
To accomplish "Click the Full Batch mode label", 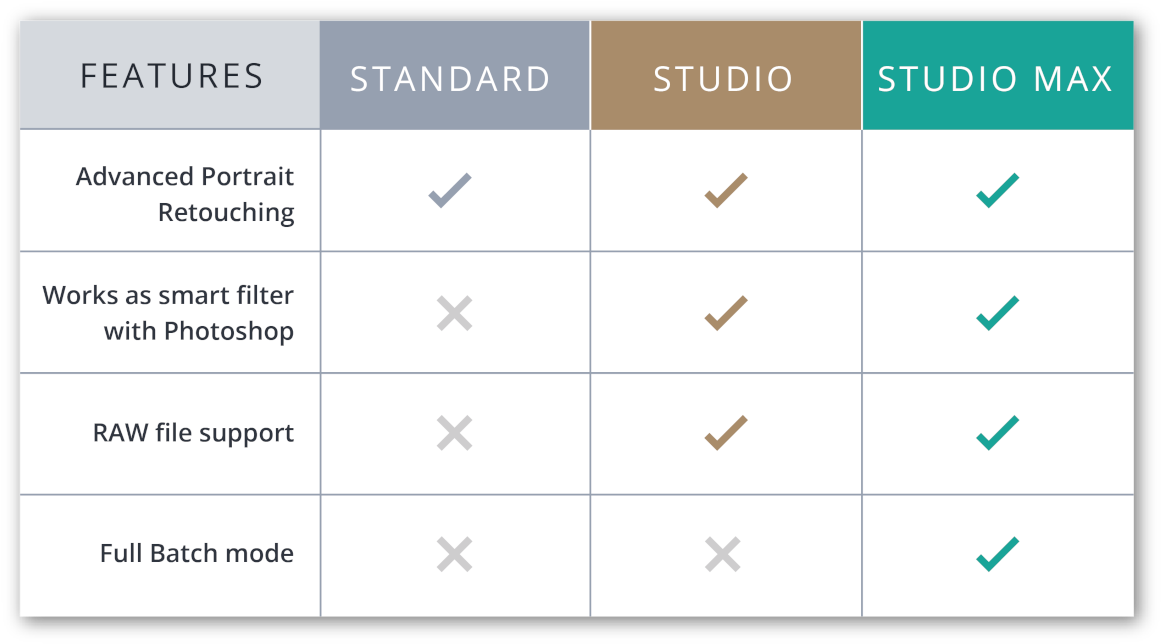I will click(197, 553).
